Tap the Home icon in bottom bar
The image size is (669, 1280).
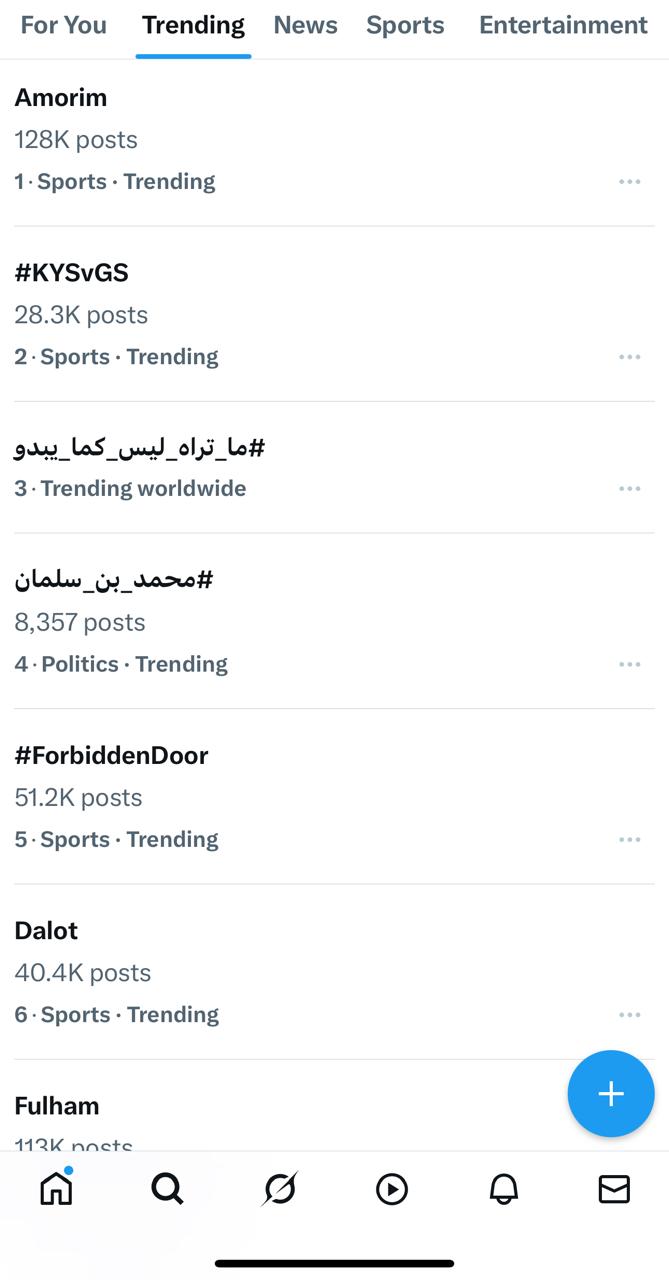click(56, 1188)
